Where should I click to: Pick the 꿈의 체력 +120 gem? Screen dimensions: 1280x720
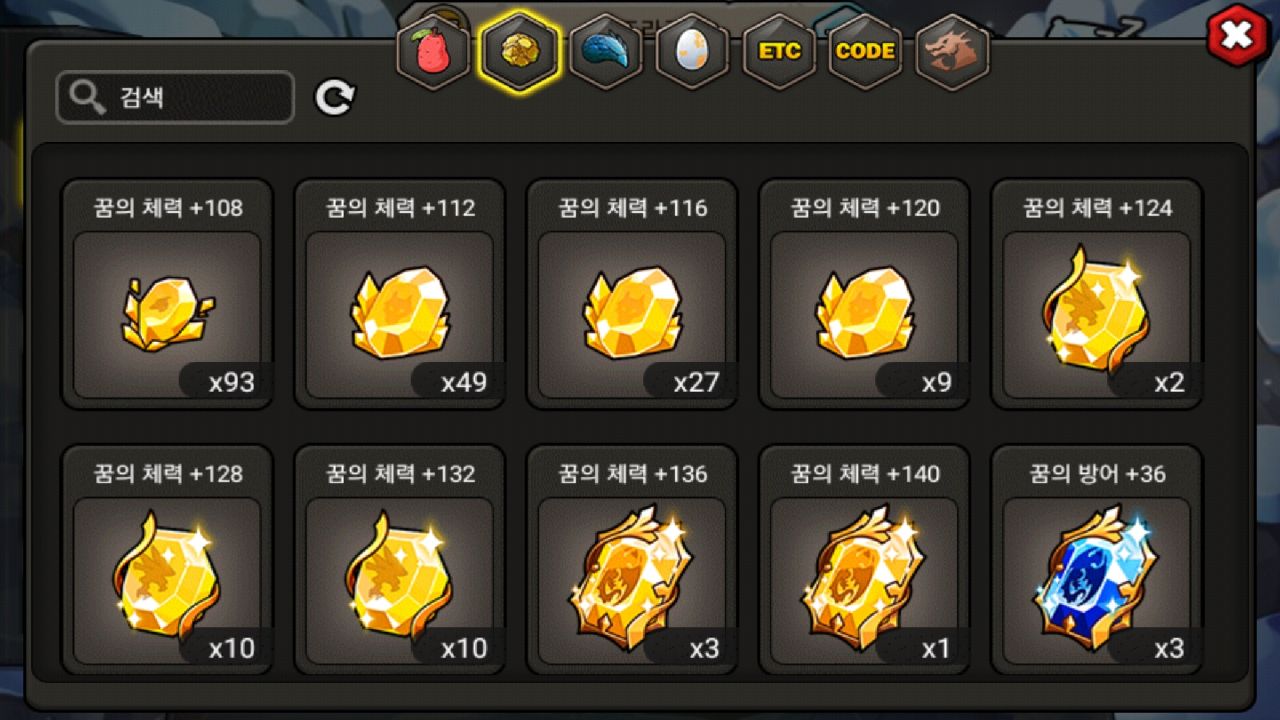(864, 294)
